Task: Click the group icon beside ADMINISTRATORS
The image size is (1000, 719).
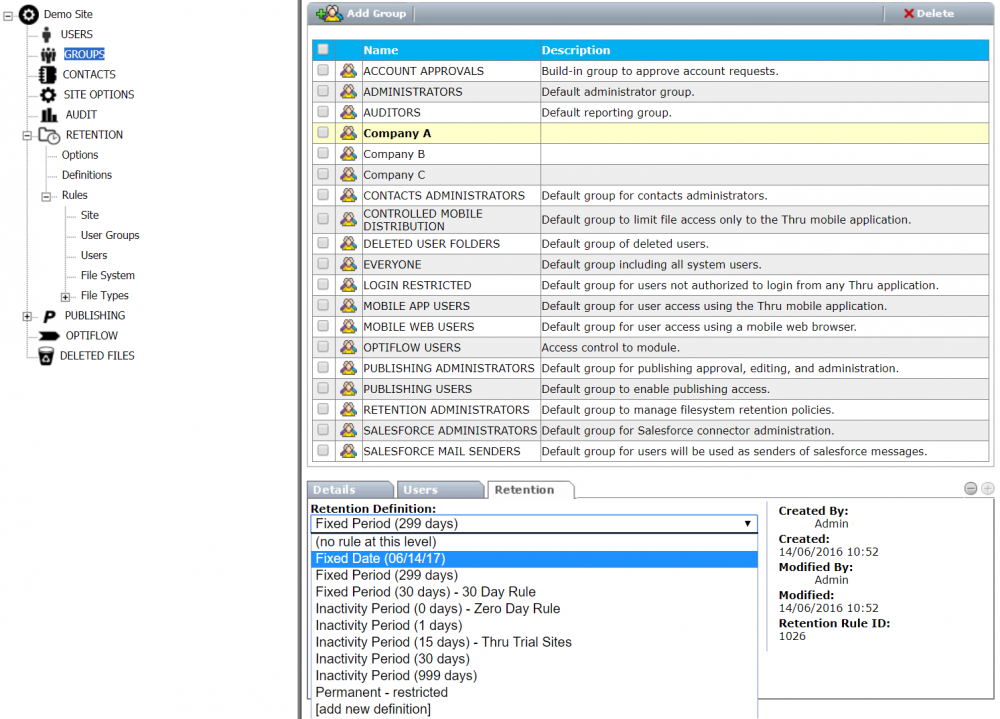Action: point(348,92)
